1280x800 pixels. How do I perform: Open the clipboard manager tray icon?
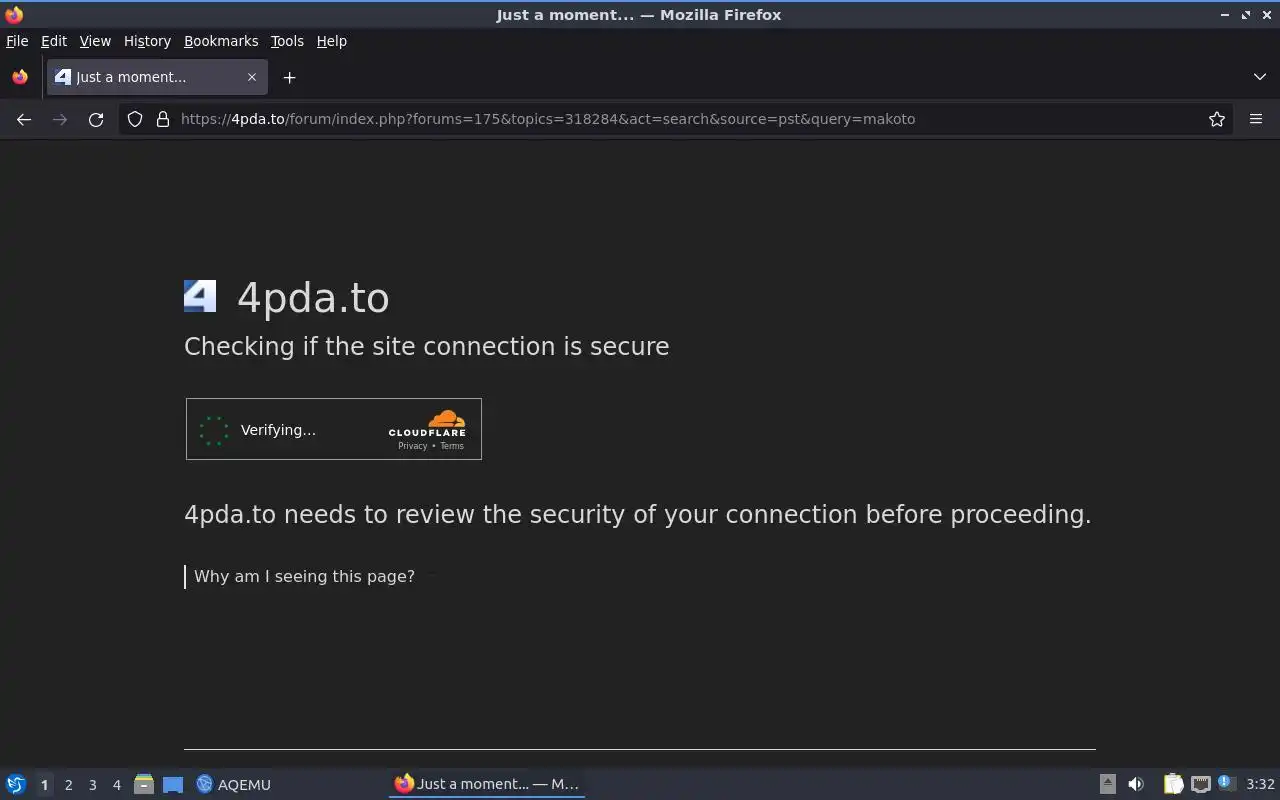(x=1173, y=784)
